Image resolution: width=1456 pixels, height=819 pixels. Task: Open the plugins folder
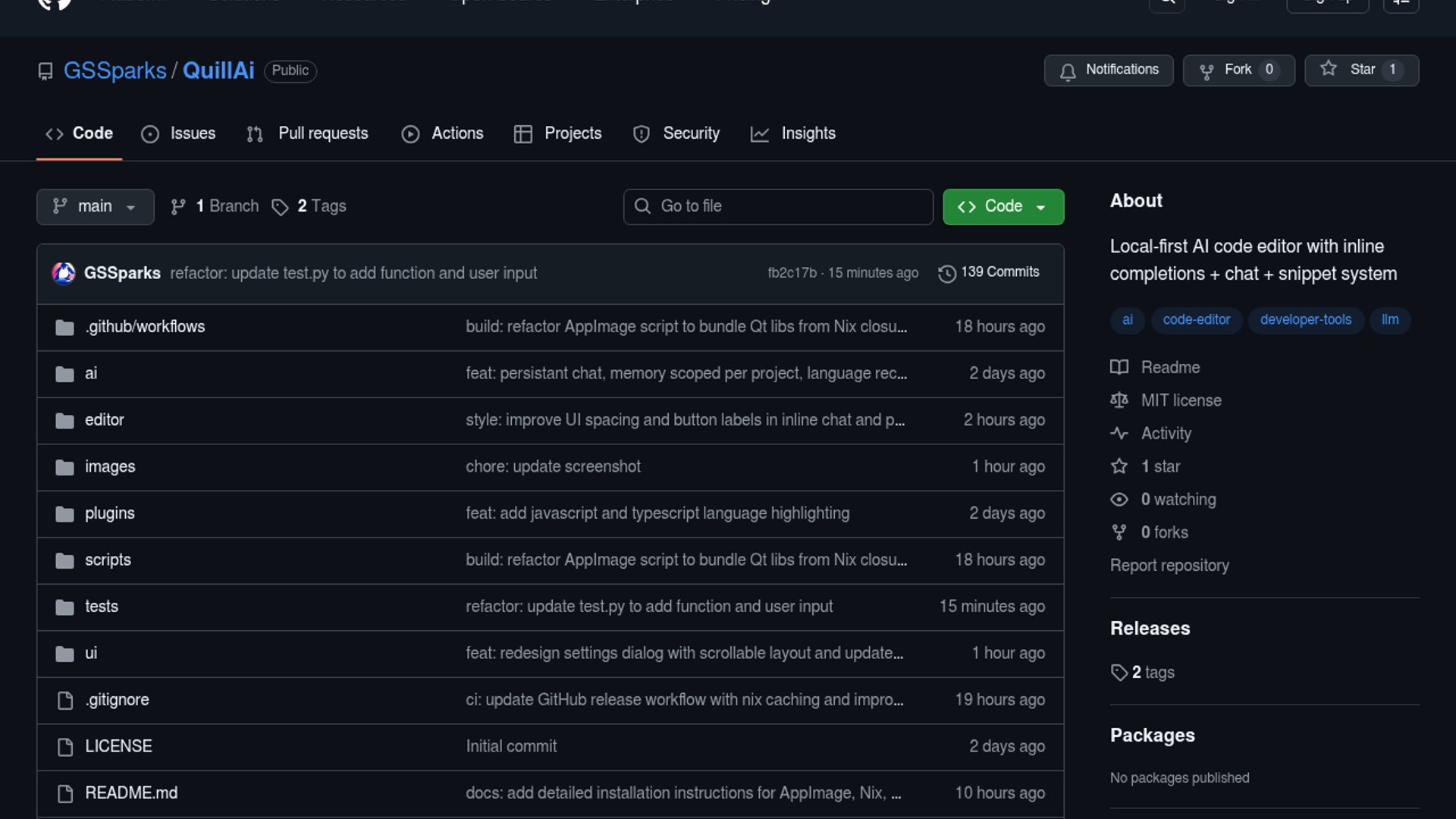(x=109, y=513)
